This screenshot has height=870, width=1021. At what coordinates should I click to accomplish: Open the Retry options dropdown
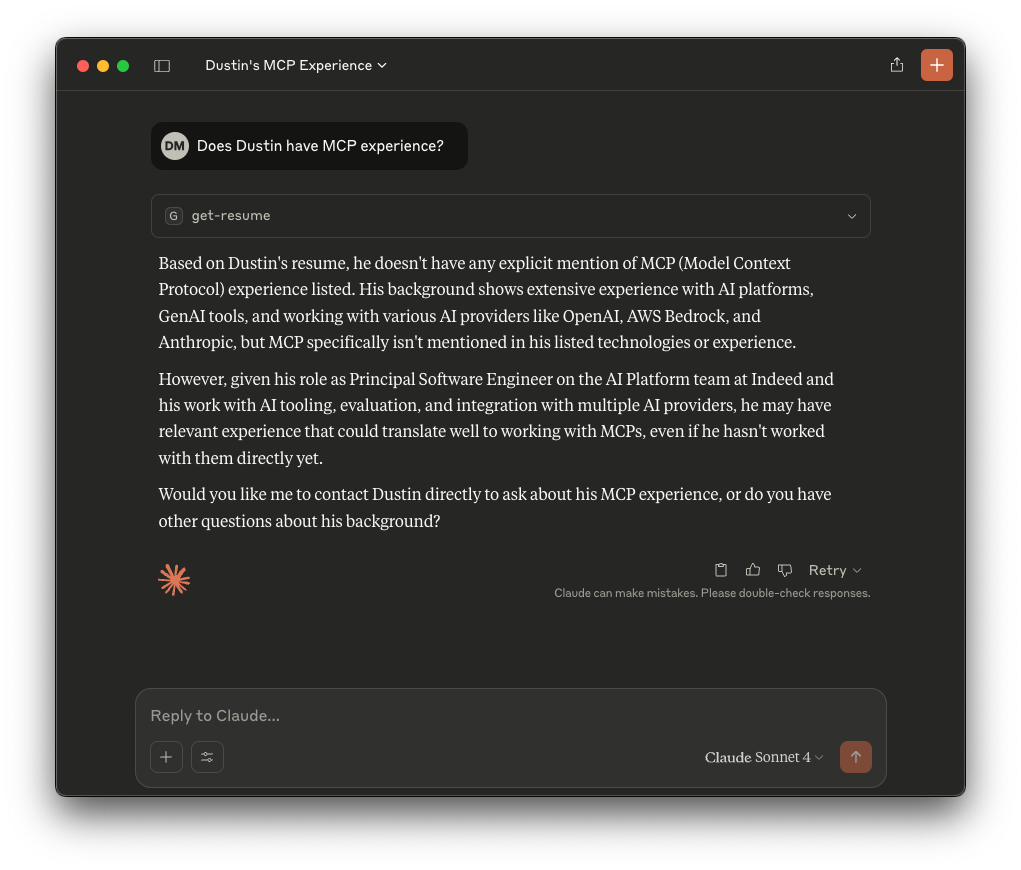[835, 570]
